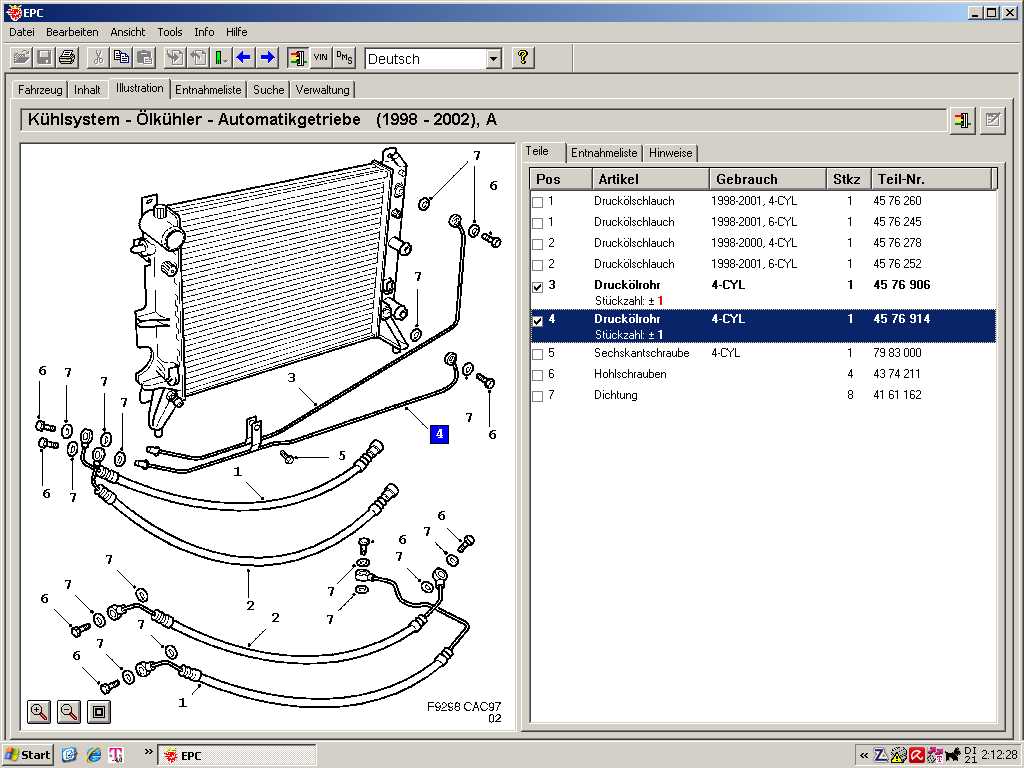Viewport: 1024px width, 768px height.
Task: Toggle the colored parts list toolbar icon
Action: coord(297,58)
